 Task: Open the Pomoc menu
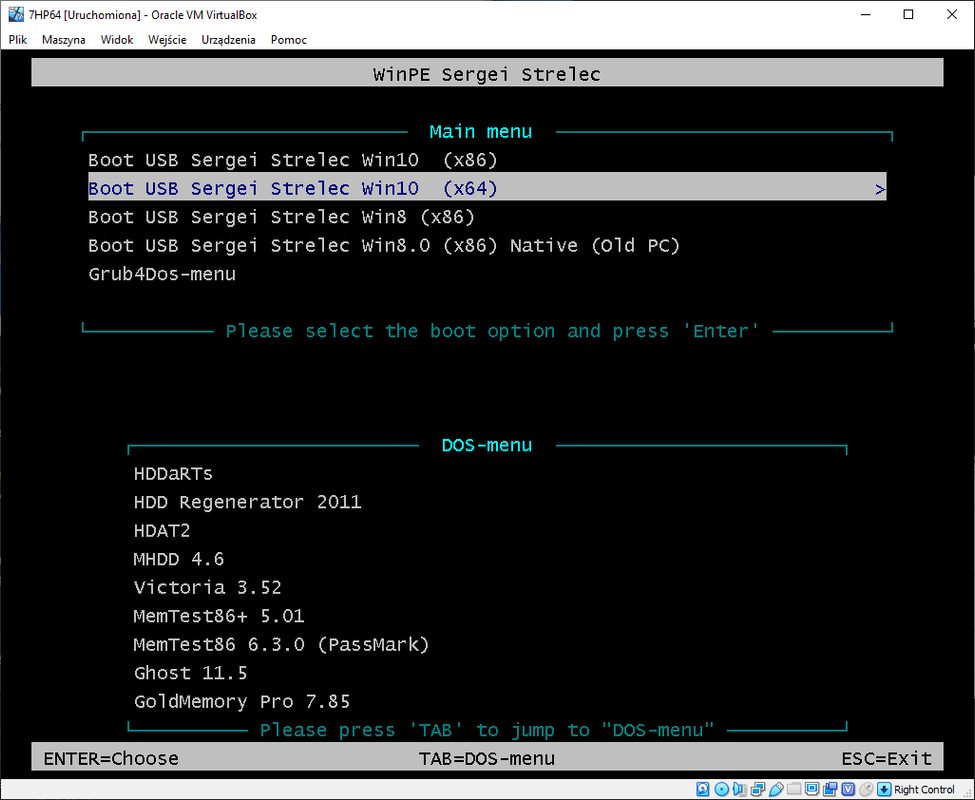[x=289, y=40]
